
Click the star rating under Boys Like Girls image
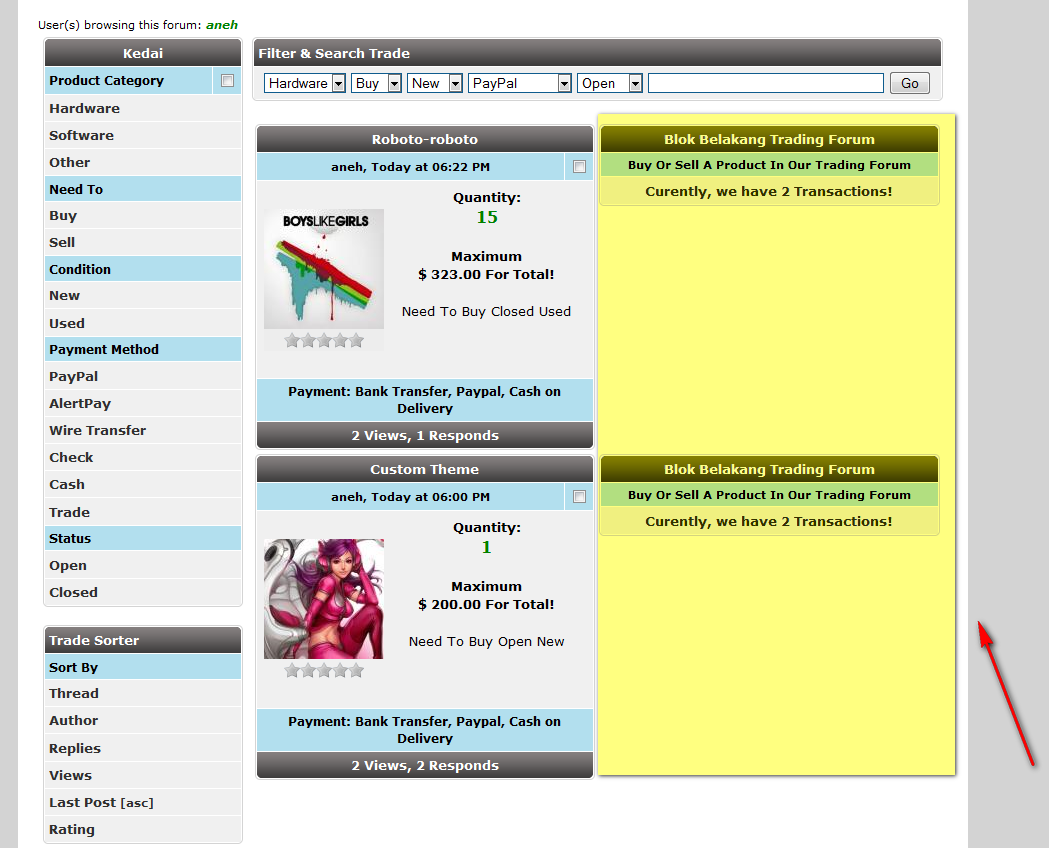323,341
